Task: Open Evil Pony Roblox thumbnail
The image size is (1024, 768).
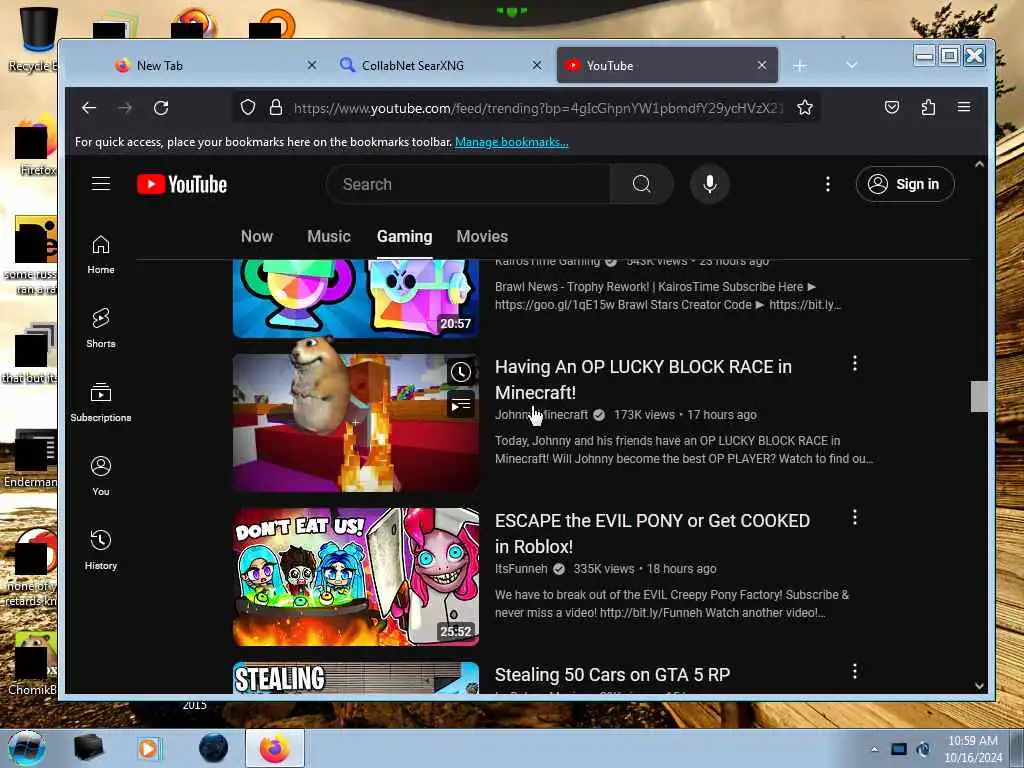Action: [356, 577]
